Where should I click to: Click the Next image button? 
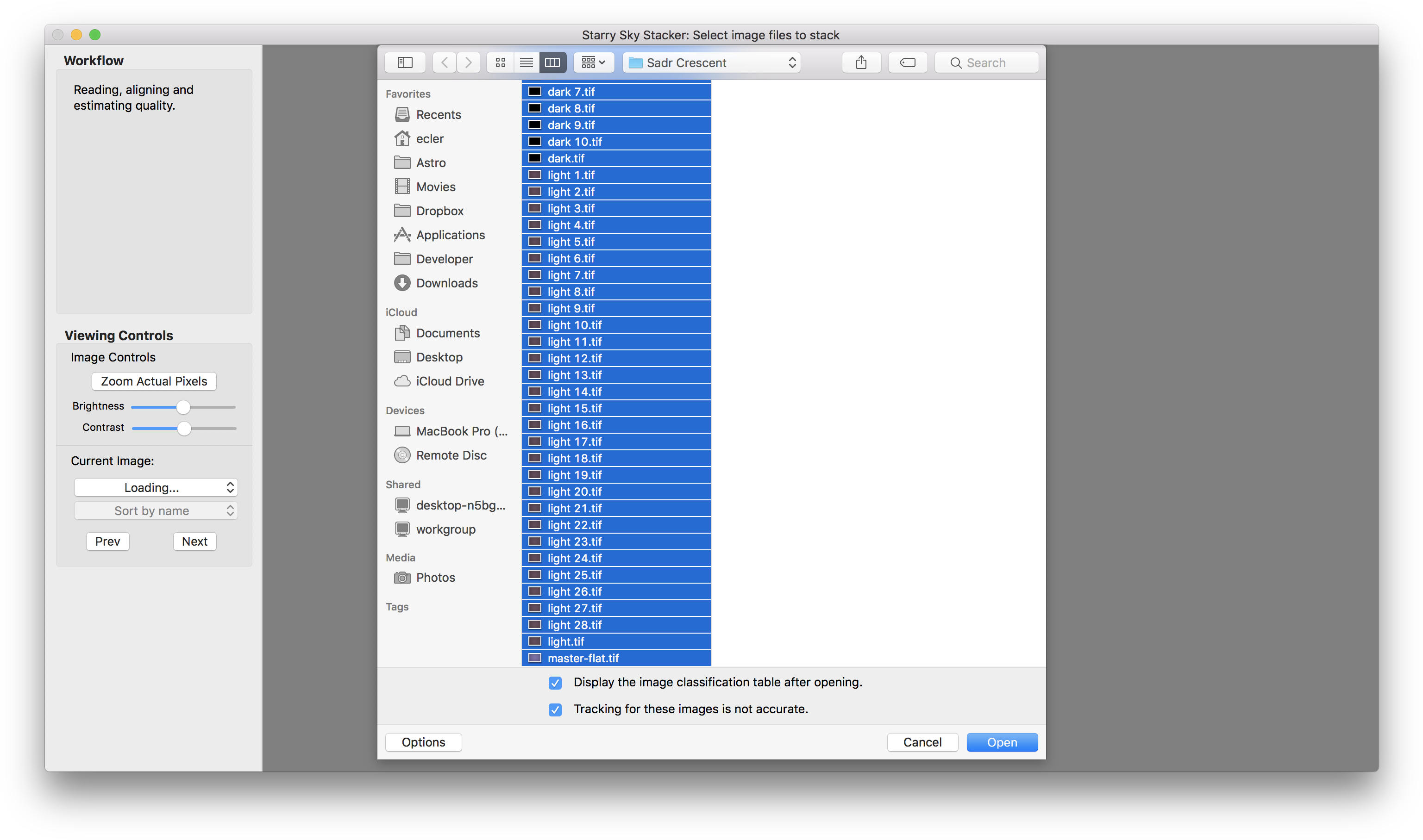tap(194, 541)
